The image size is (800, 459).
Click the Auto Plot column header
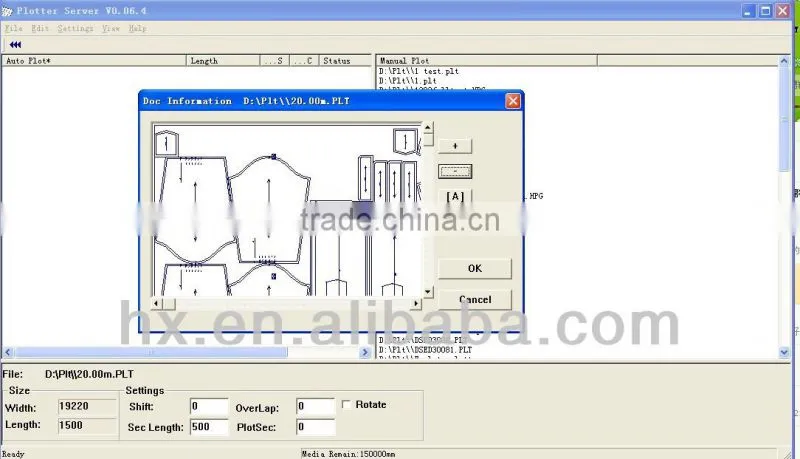tap(94, 61)
